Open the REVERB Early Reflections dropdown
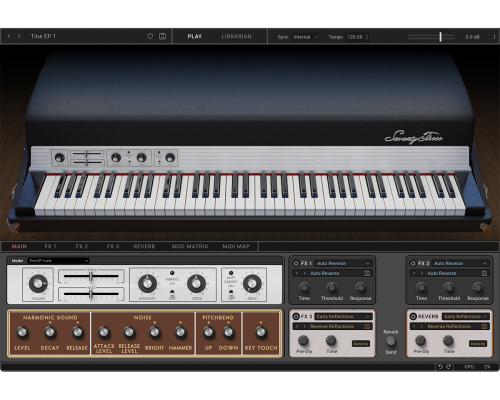This screenshot has height=400, width=500. point(465,316)
